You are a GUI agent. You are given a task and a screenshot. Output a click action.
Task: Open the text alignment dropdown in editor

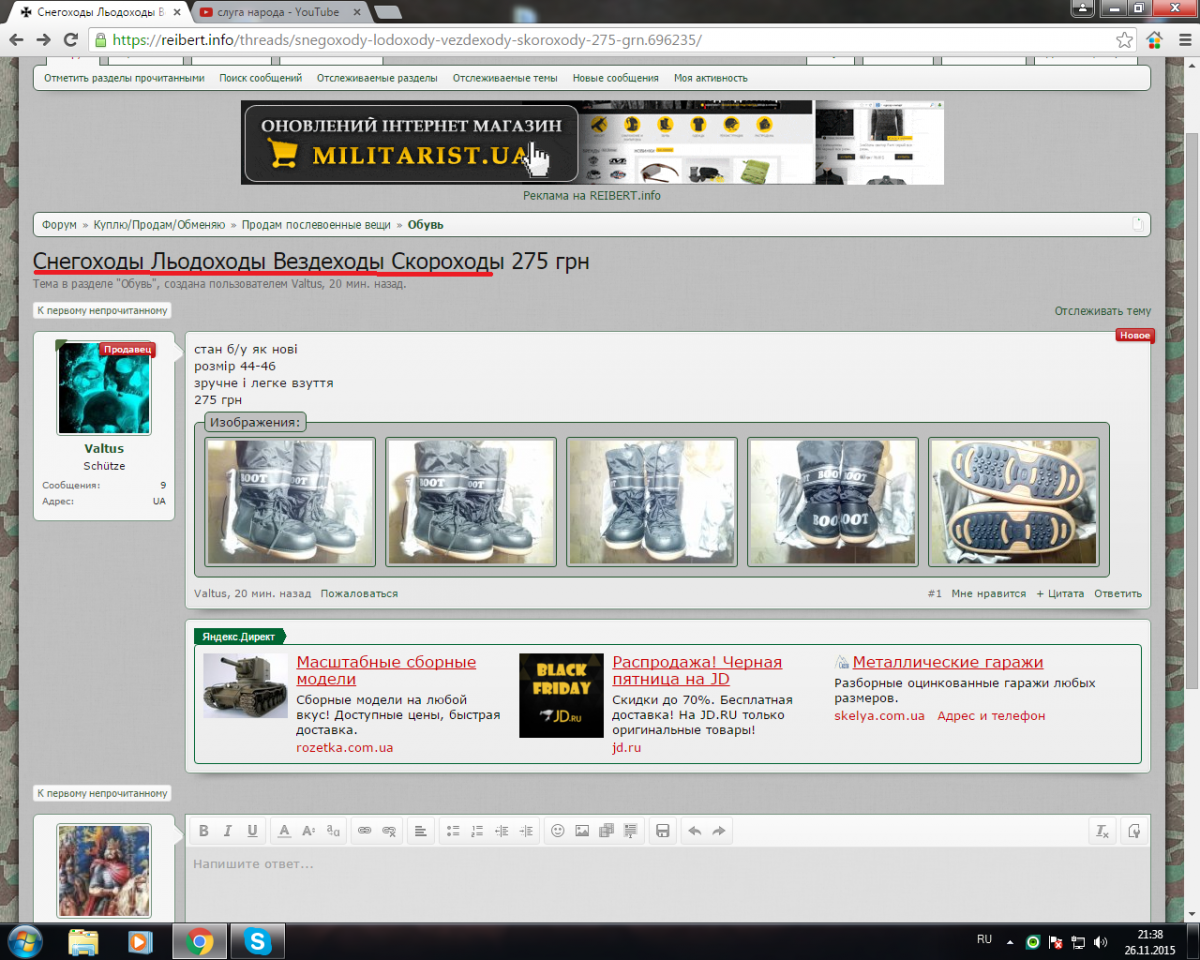tap(421, 831)
